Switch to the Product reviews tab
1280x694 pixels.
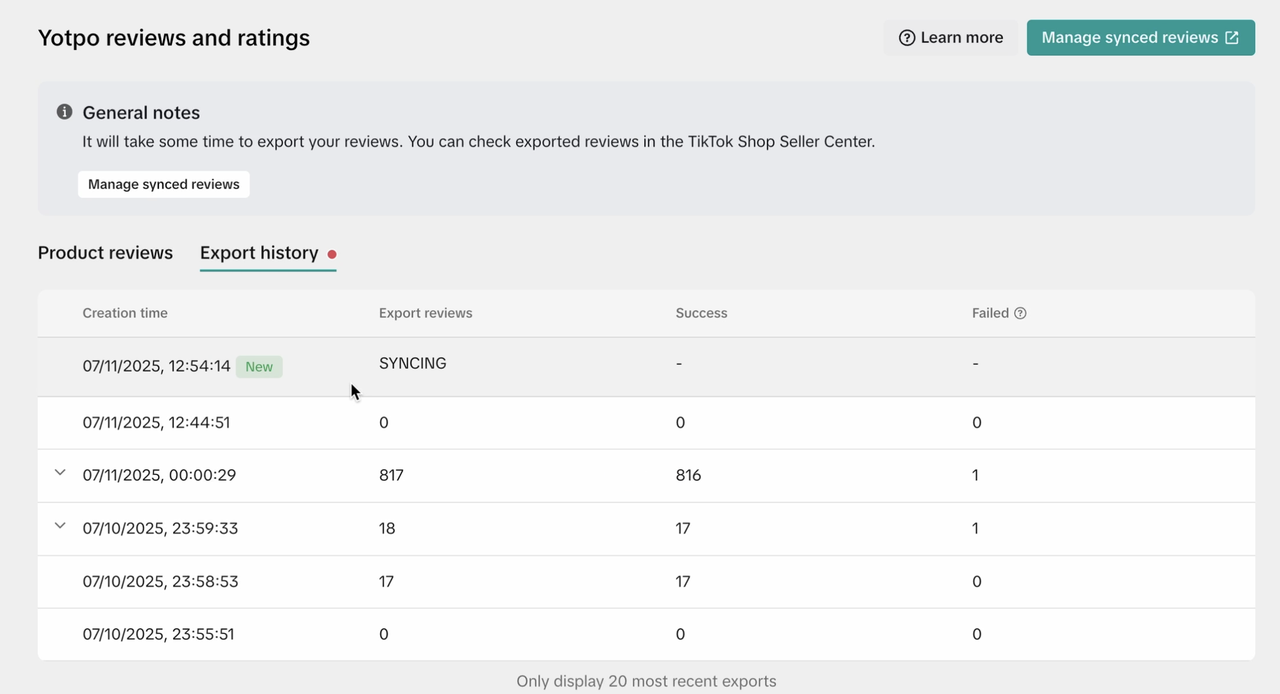[105, 253]
